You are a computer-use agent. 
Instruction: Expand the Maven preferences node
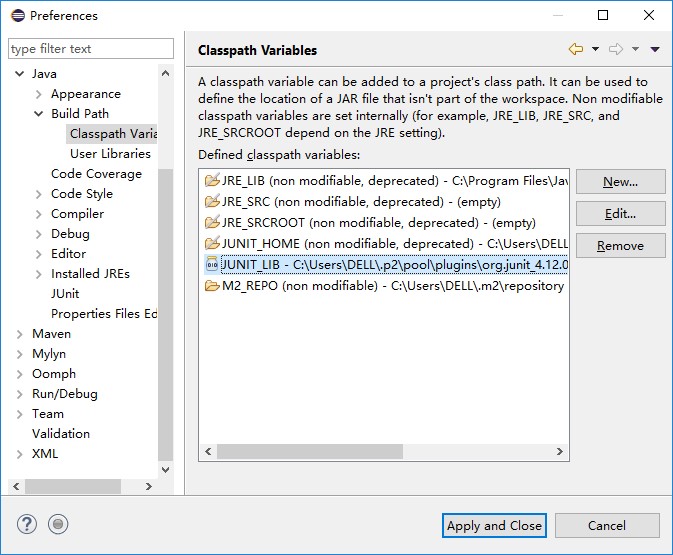[x=19, y=334]
